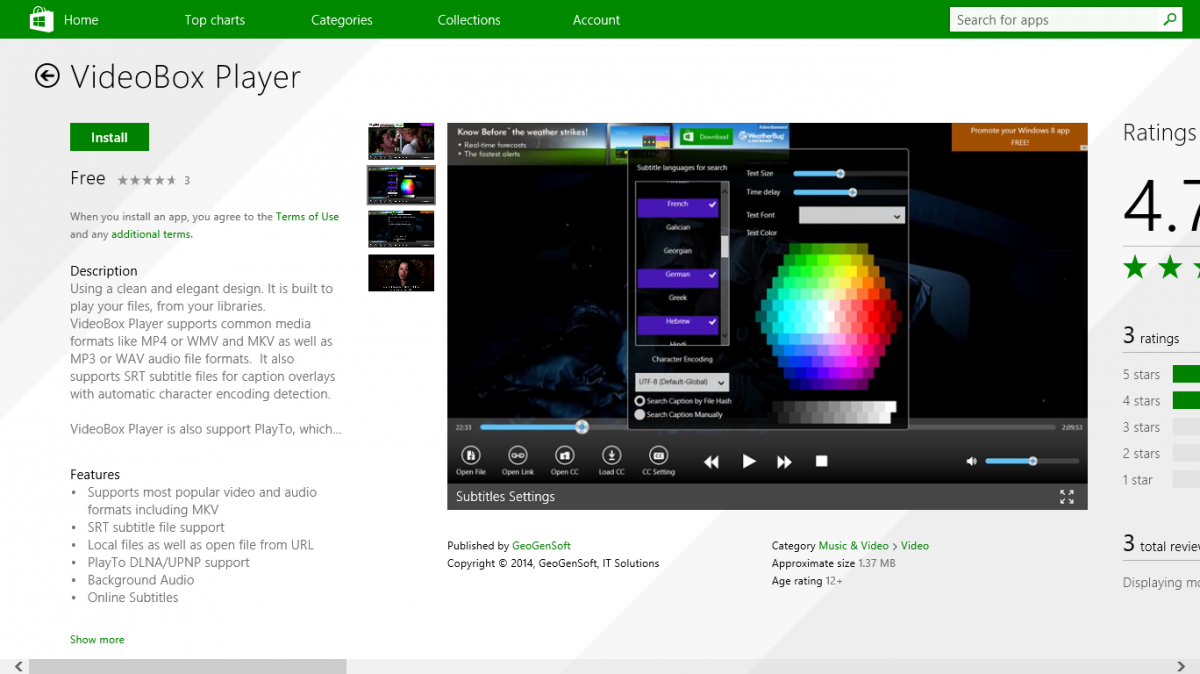Click the volume slider handle
The height and width of the screenshot is (674, 1200).
coord(1033,461)
